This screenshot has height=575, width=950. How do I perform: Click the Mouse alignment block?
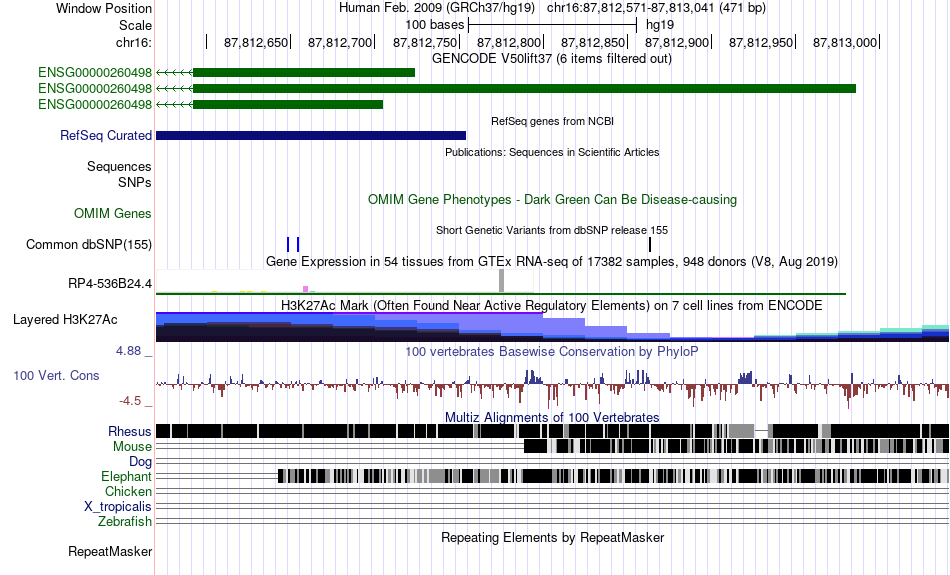736,447
